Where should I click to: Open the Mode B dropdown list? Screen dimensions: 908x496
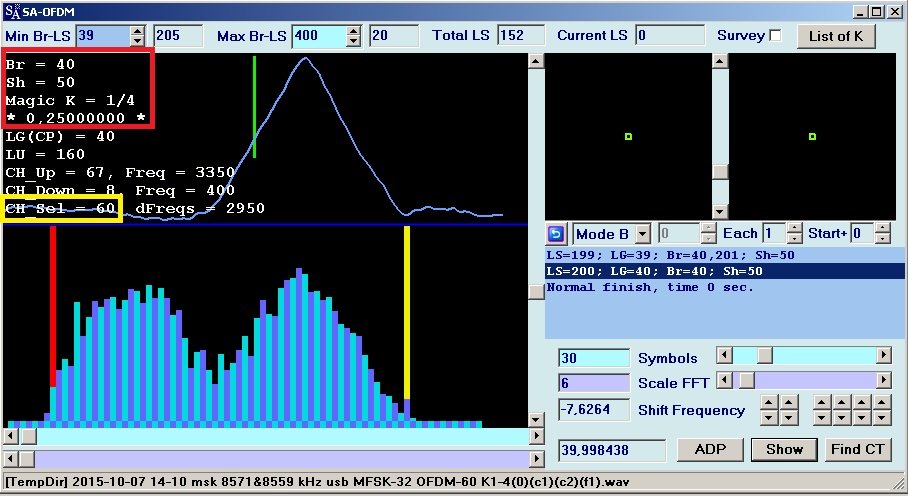pyautogui.click(x=642, y=234)
